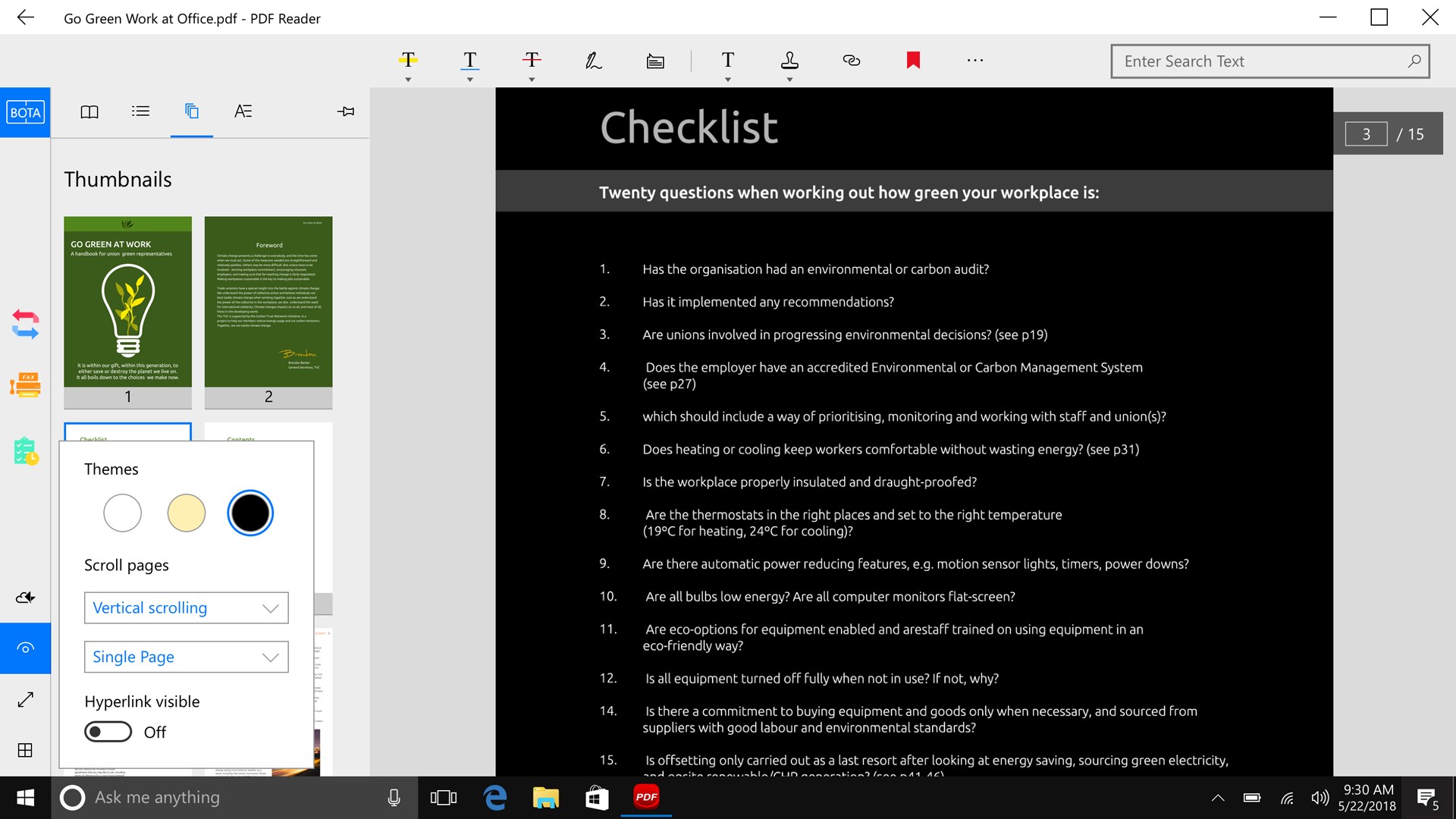Insert a hyperlink annotation
Screen dimensions: 1456x819
(851, 61)
